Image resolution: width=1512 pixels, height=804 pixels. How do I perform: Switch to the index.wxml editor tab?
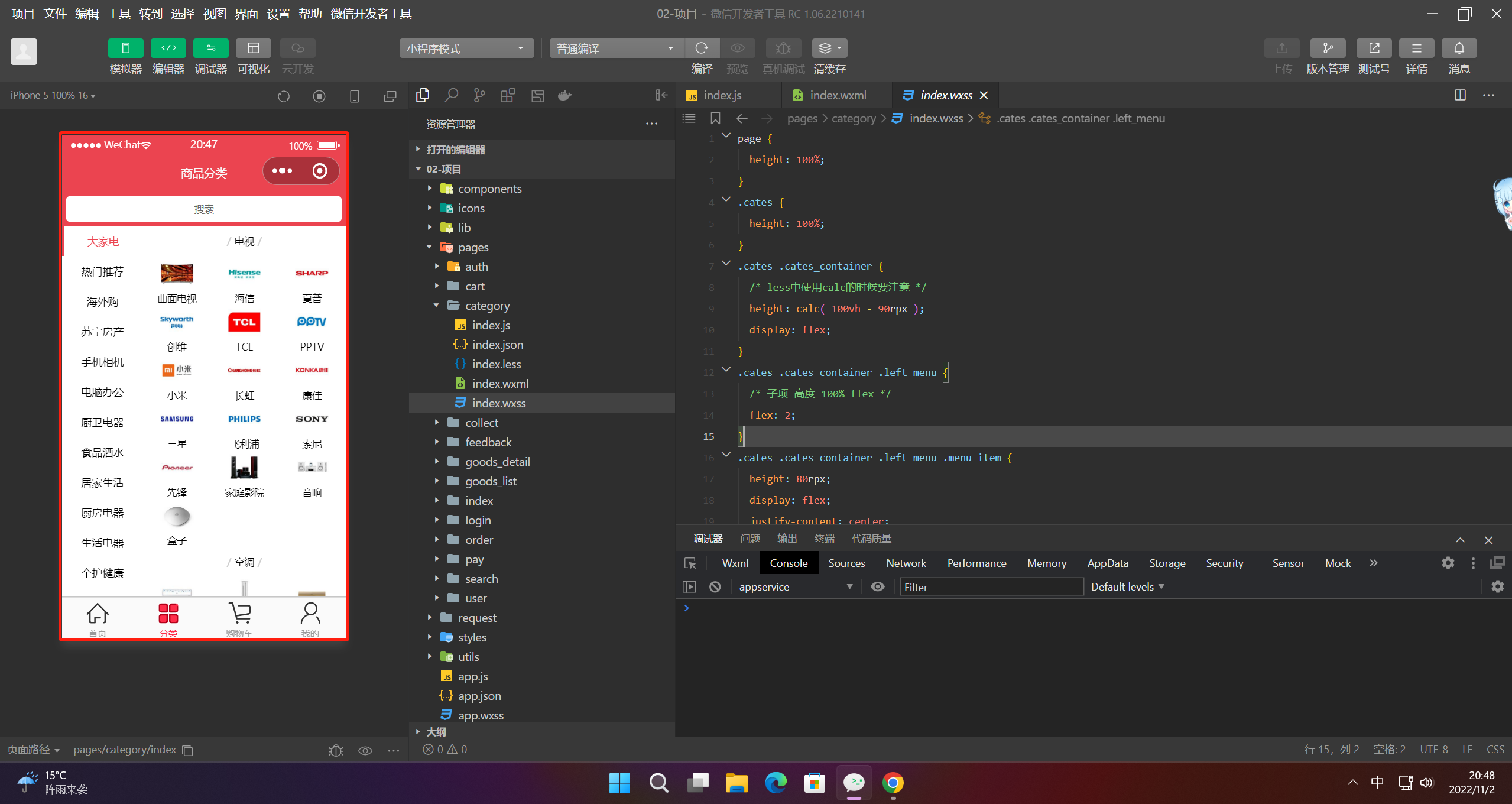pyautogui.click(x=837, y=95)
